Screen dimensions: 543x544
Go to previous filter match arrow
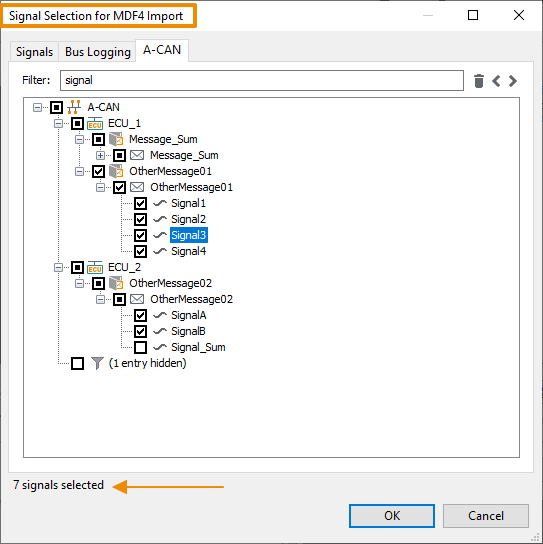tap(496, 81)
